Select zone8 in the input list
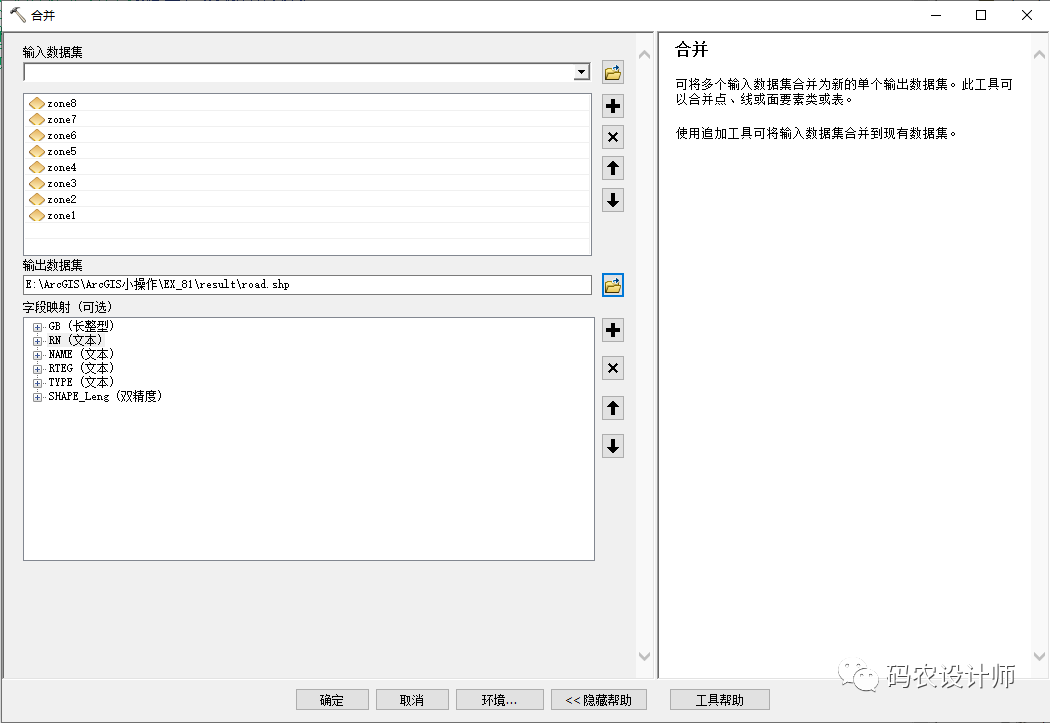The height and width of the screenshot is (723, 1050). point(61,103)
